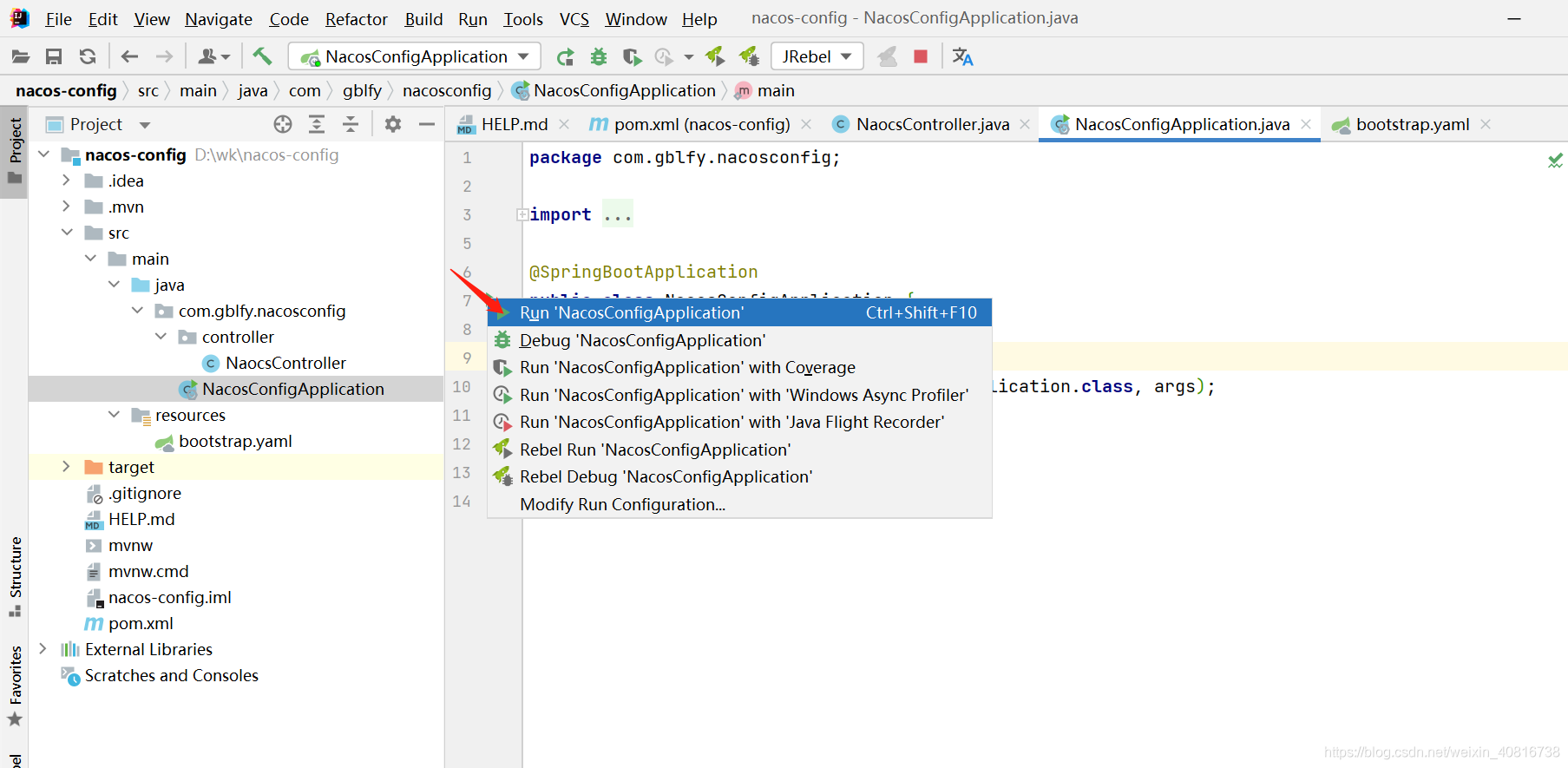Viewport: 1568px width, 768px height.
Task: Close the NaocsController.java tab
Action: click(1025, 125)
